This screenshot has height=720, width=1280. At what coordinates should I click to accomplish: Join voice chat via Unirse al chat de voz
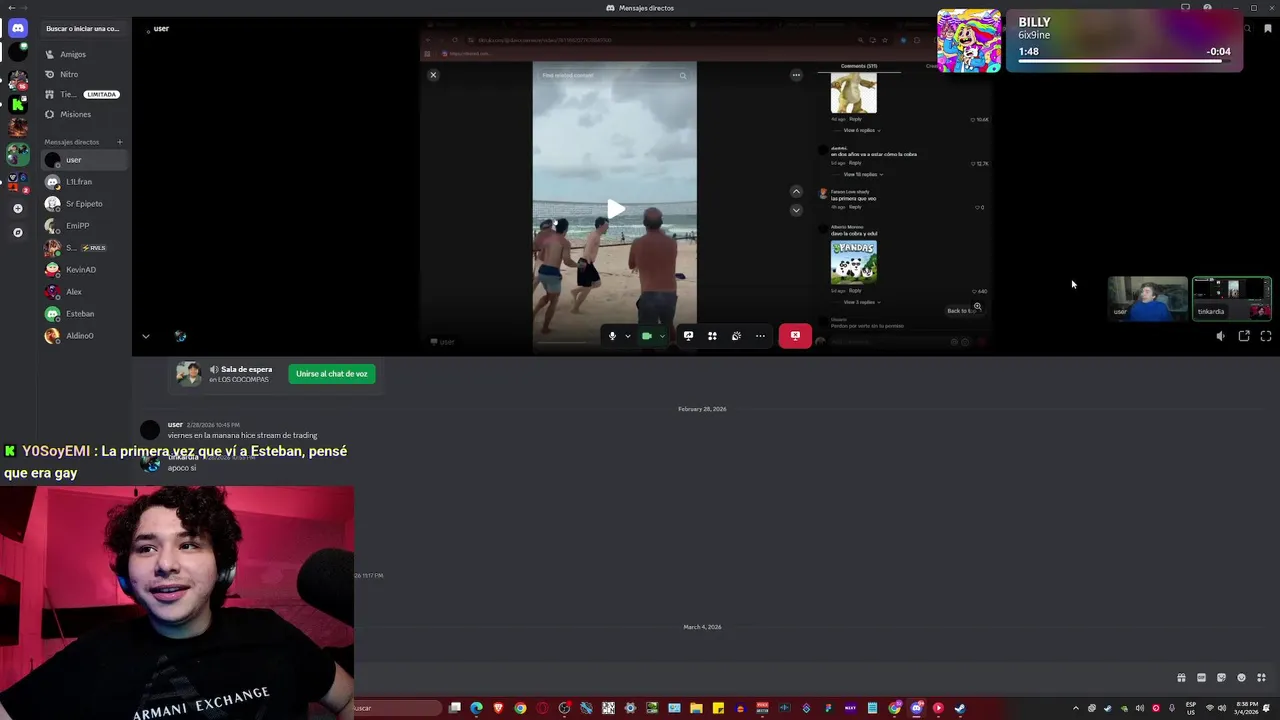332,374
